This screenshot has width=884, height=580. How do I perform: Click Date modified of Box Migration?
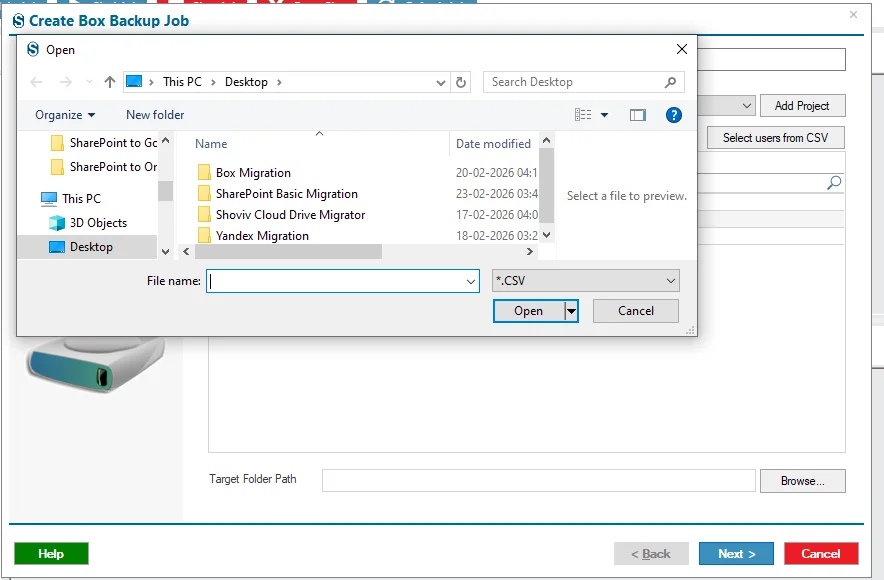[x=496, y=172]
